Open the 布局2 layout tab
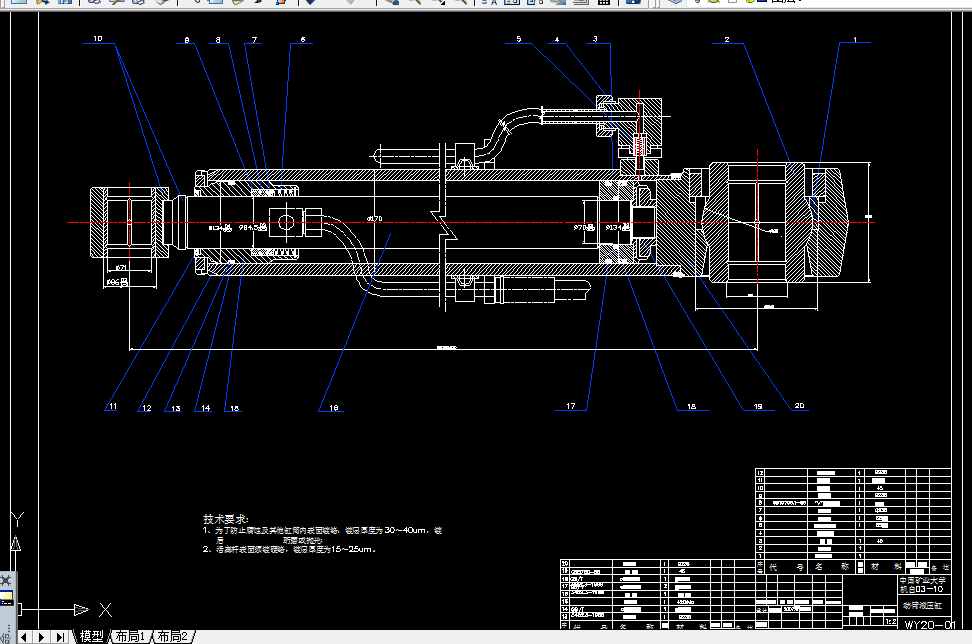 (172, 637)
